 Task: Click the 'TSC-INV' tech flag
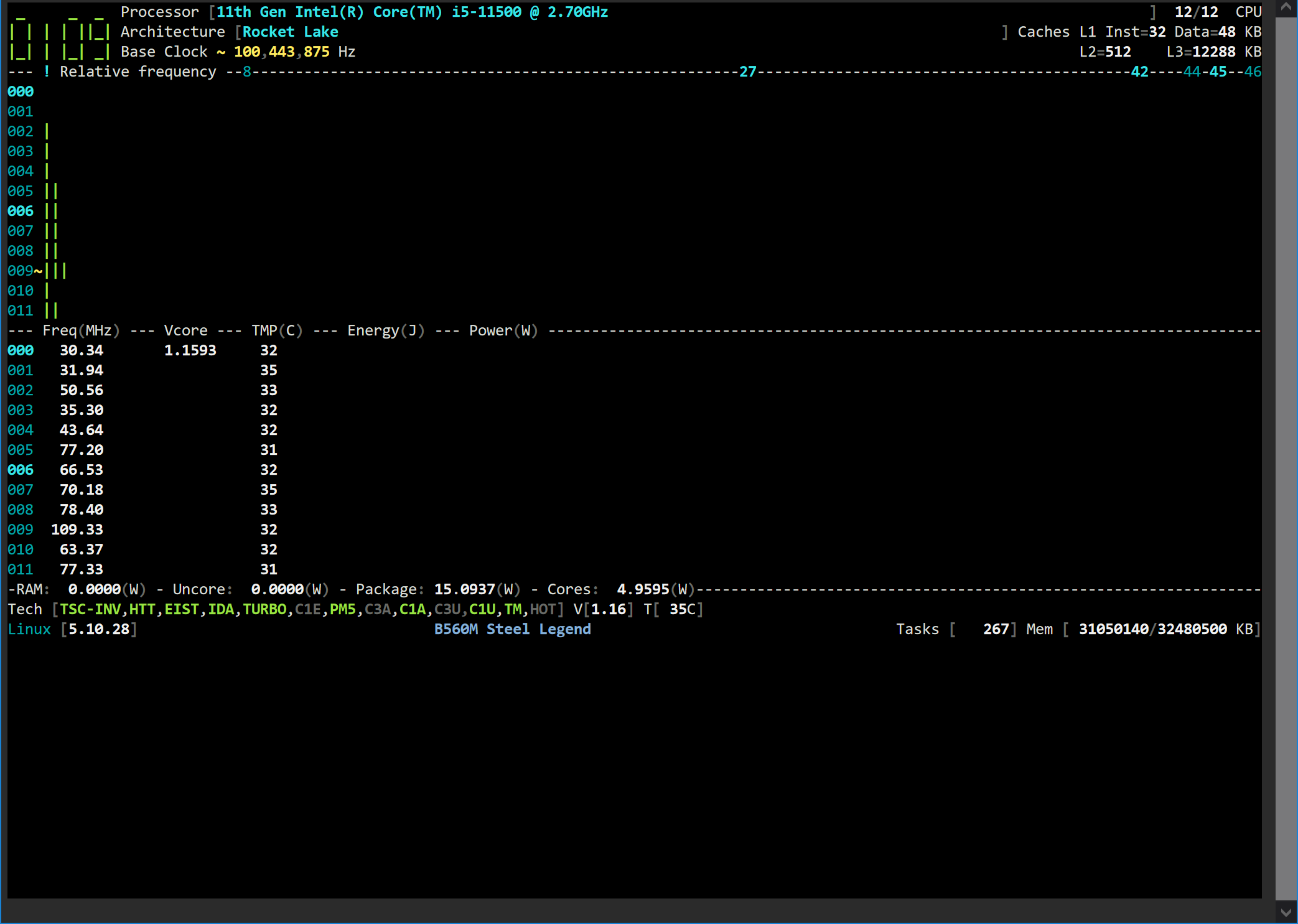[90, 609]
